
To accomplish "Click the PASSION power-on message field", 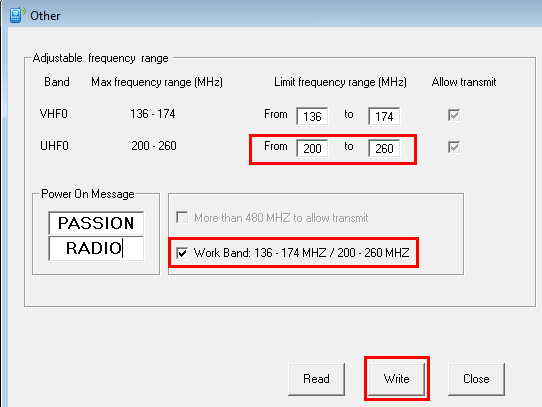I will 96,223.
